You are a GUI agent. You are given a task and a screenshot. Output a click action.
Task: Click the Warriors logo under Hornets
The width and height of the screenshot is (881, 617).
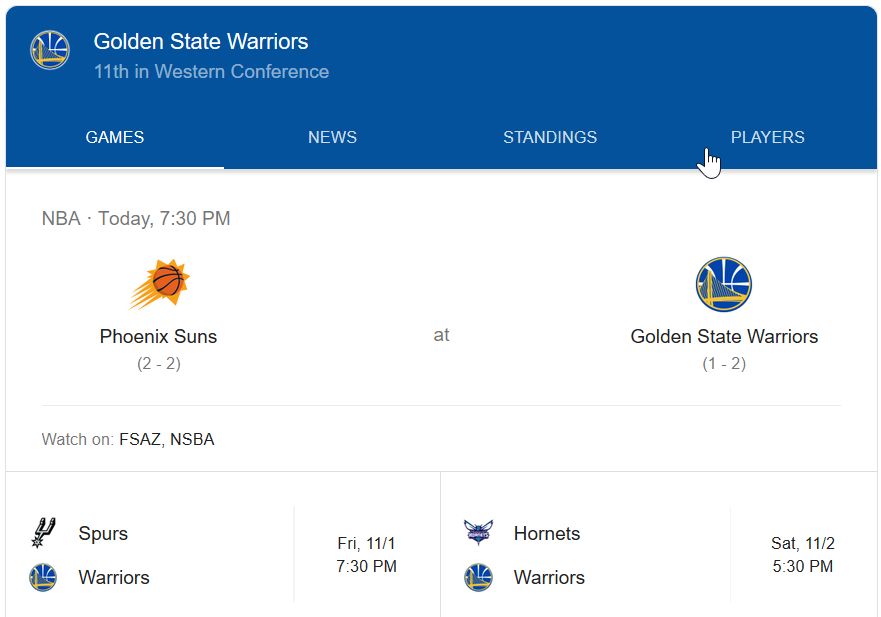[479, 577]
